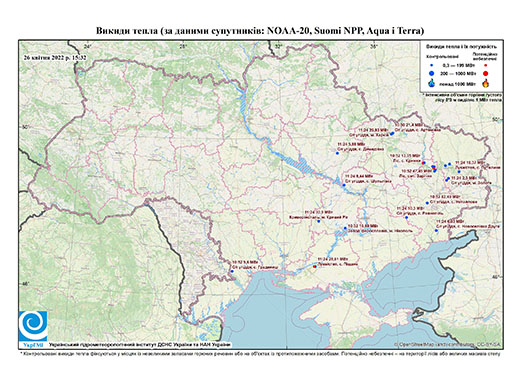Click the blue flame legend icon
The image size is (520, 368).
point(432,83)
